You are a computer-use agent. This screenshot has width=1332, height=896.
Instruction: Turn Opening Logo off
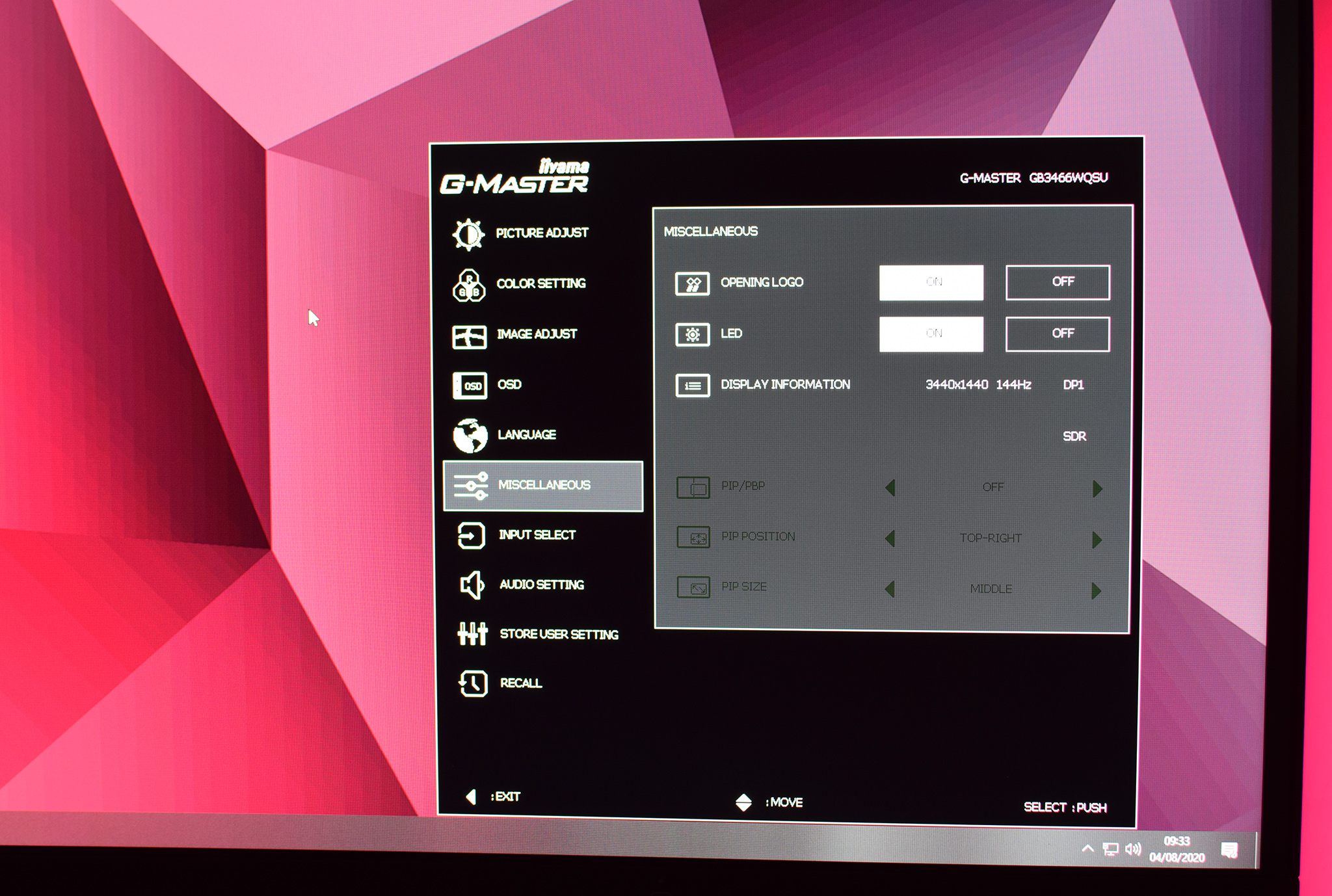(x=1057, y=282)
